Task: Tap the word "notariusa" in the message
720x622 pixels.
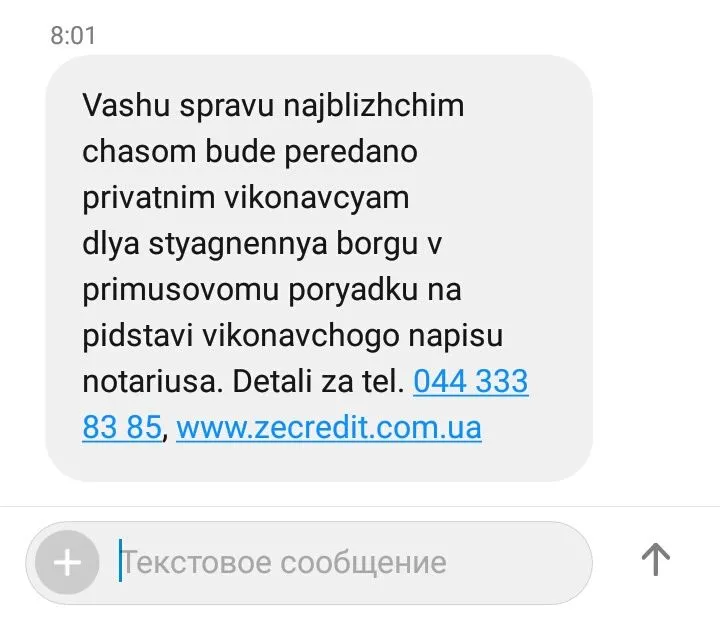Action: pyautogui.click(x=152, y=381)
